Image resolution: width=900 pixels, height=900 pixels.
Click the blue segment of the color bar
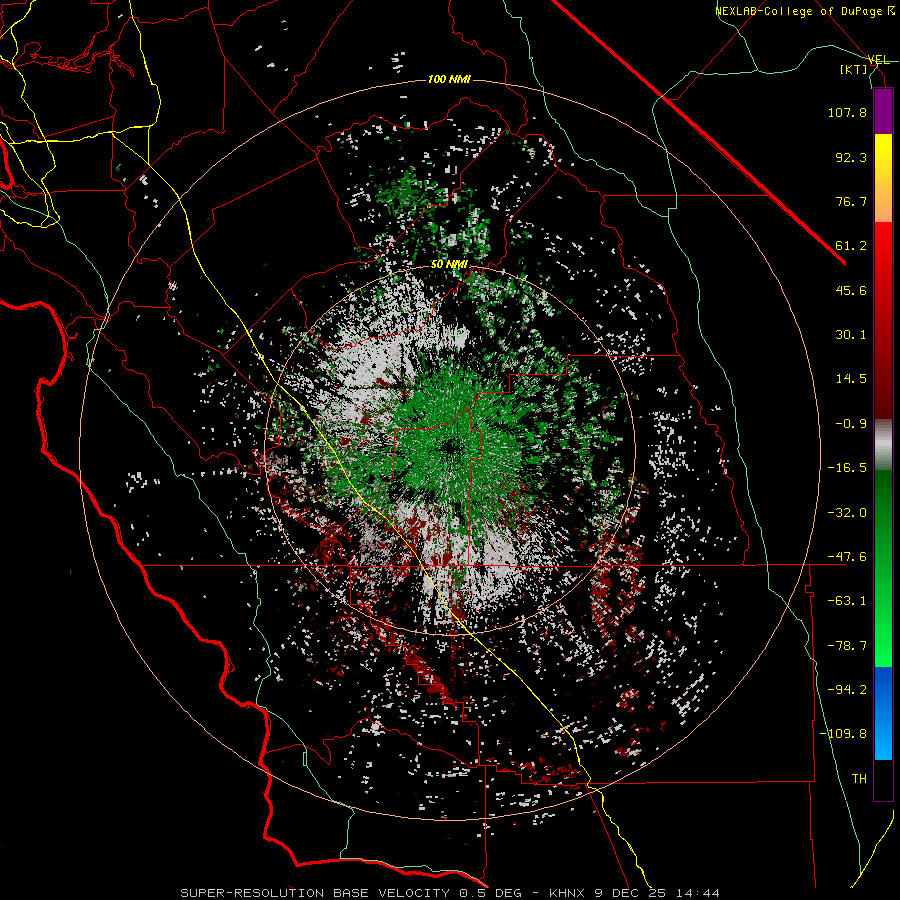(883, 713)
